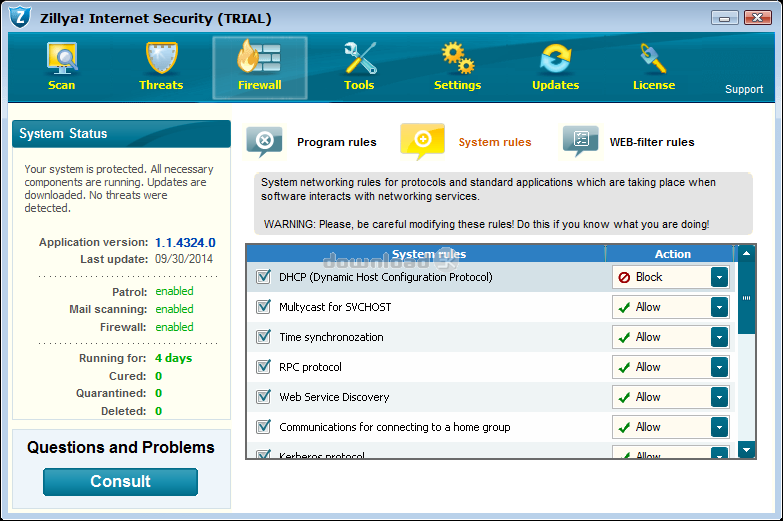
Task: Open the Scan section icon
Action: tap(61, 59)
